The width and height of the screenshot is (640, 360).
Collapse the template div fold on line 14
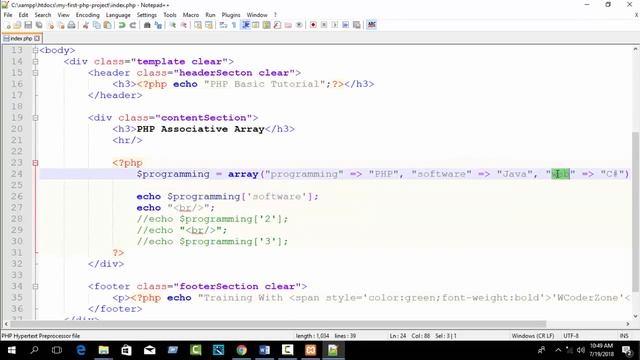(36, 62)
